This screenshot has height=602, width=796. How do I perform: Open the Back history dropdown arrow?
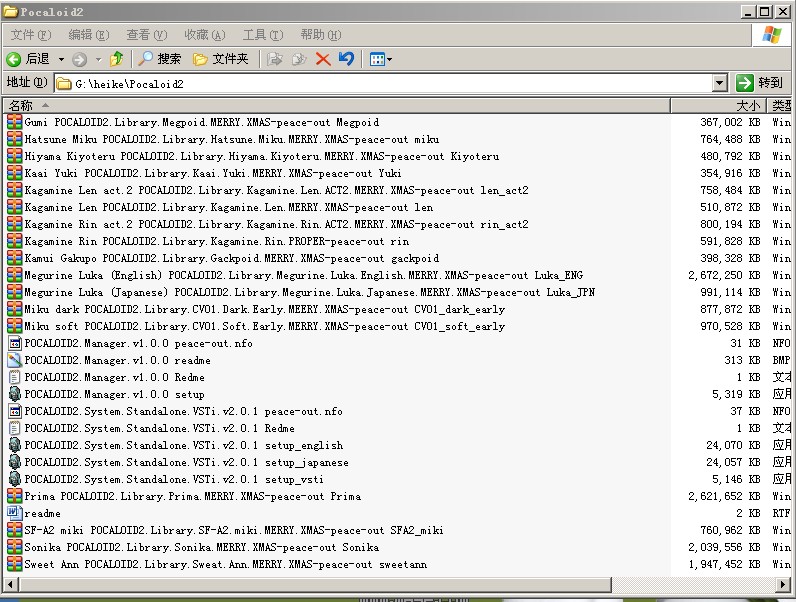61,59
